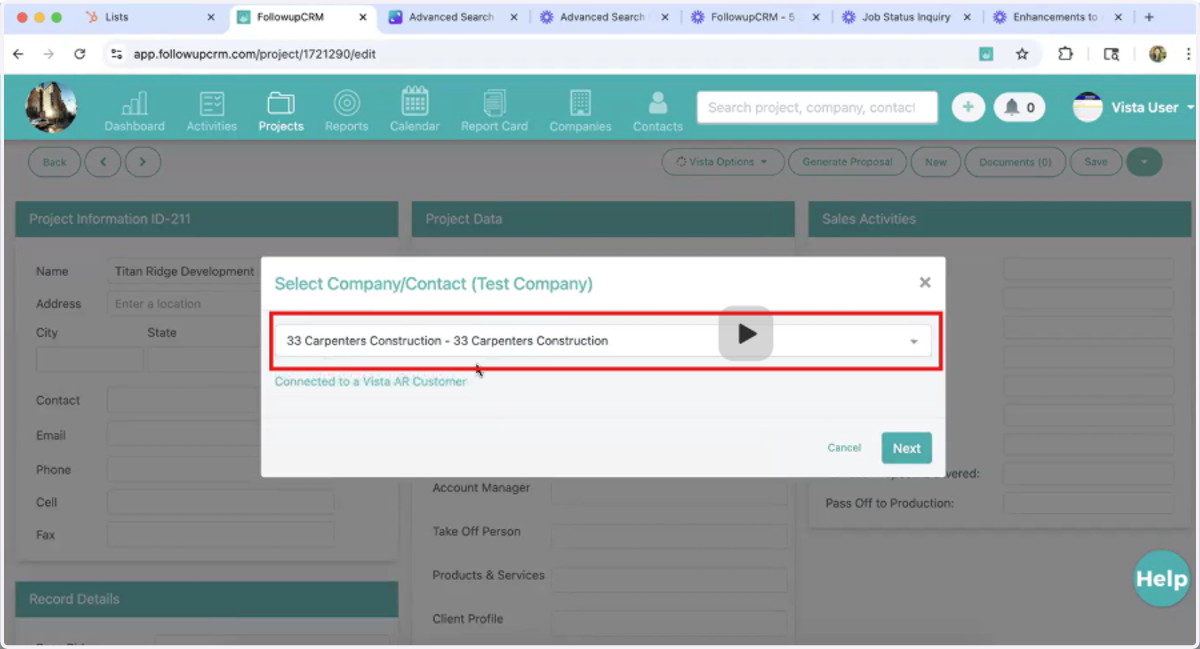Open the Chrome profile avatar
This screenshot has width=1200, height=649.
[x=1158, y=54]
